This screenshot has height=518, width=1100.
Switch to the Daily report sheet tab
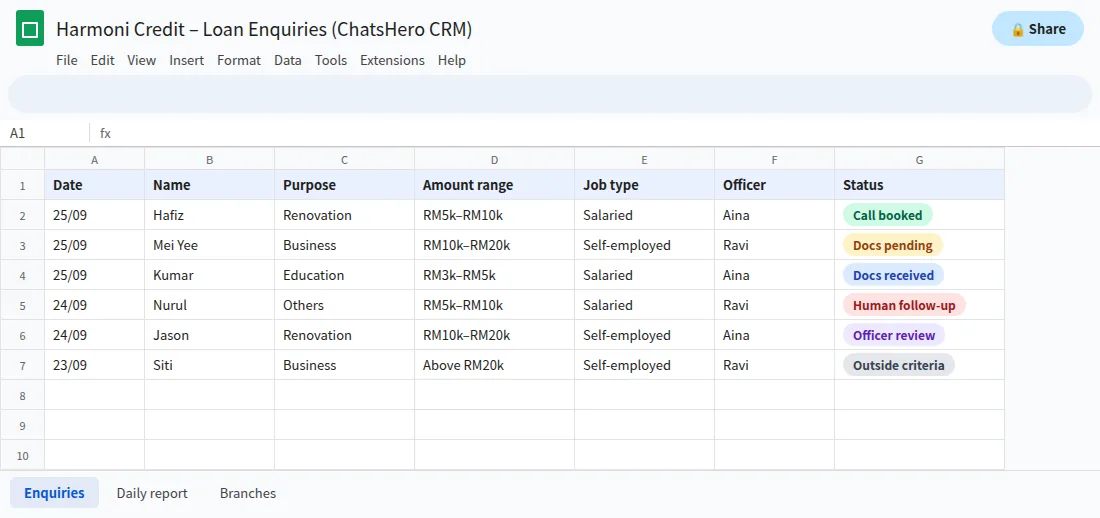pyautogui.click(x=152, y=493)
